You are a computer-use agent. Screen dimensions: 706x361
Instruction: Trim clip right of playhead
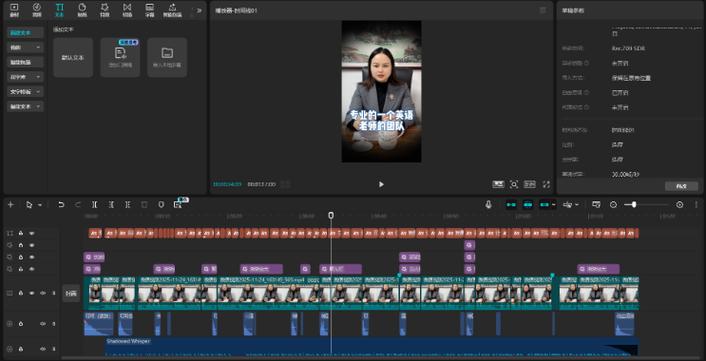tap(127, 204)
